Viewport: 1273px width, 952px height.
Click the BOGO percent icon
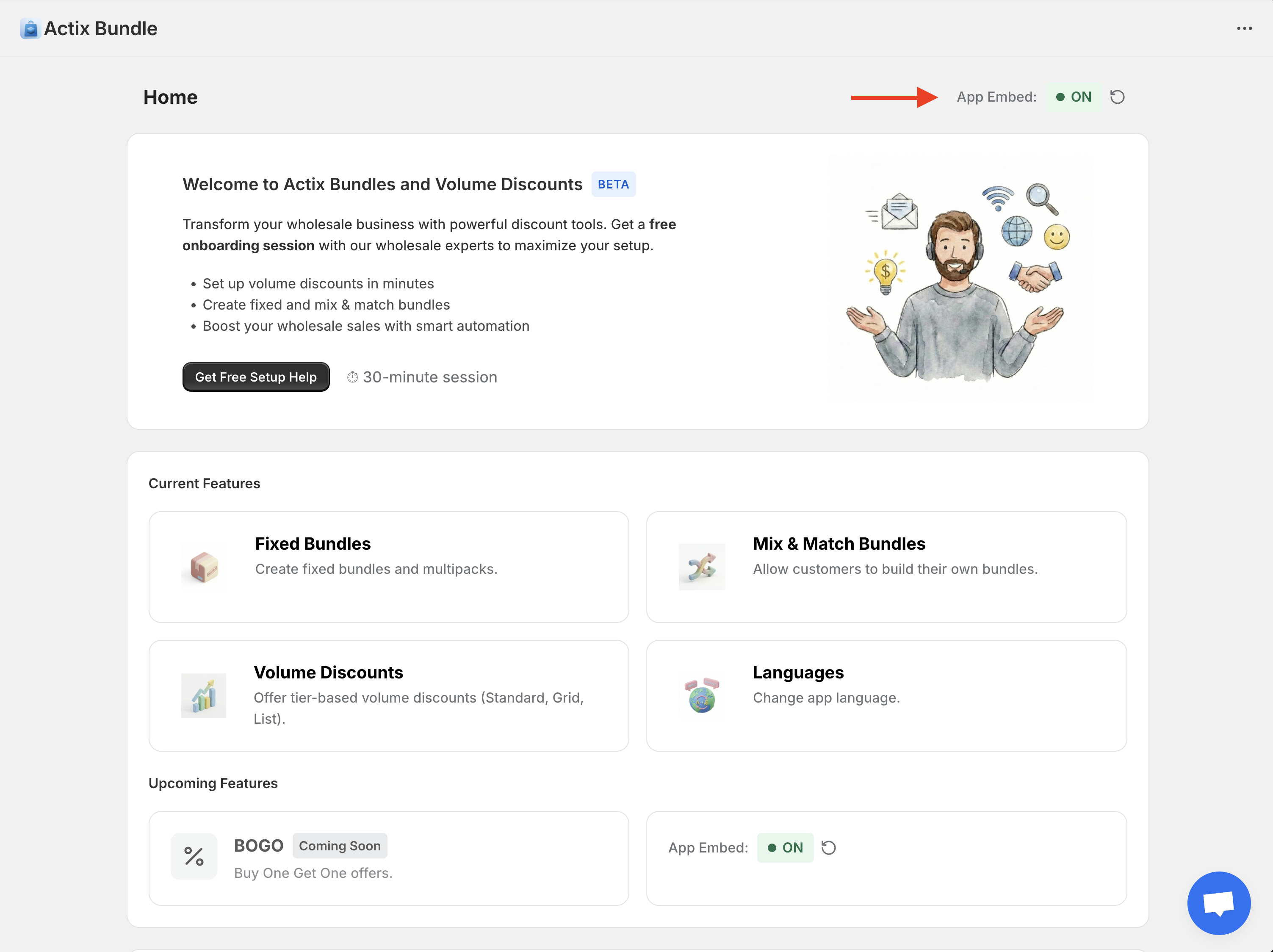[x=194, y=856]
